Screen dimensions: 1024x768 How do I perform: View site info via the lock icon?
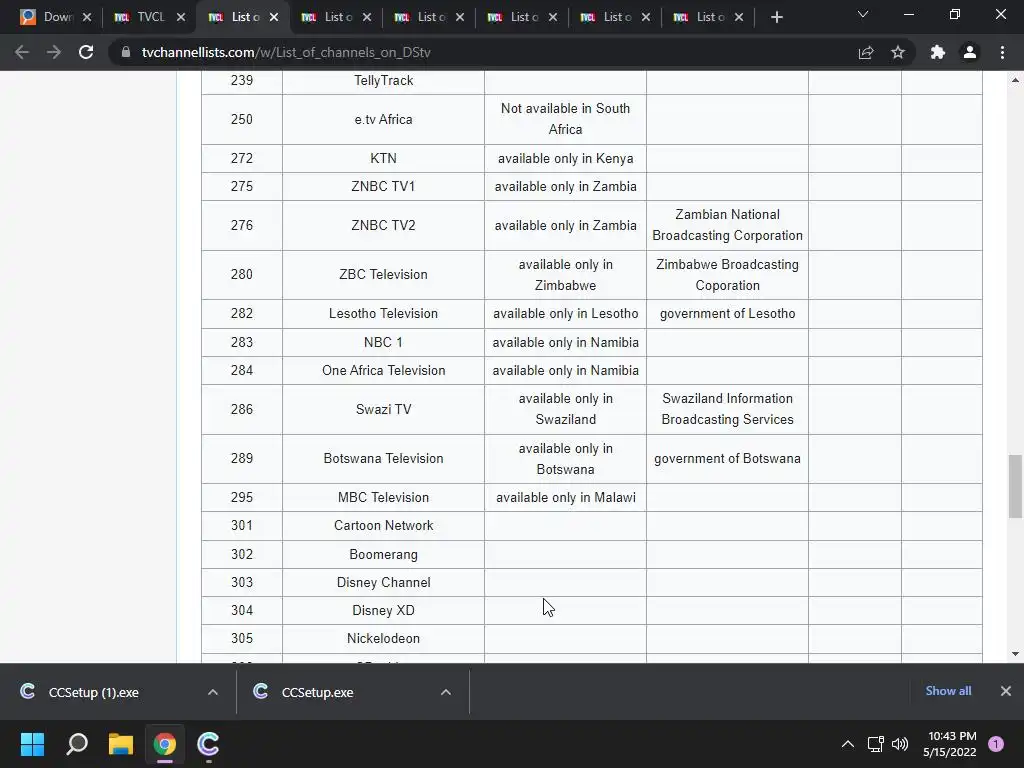(126, 52)
